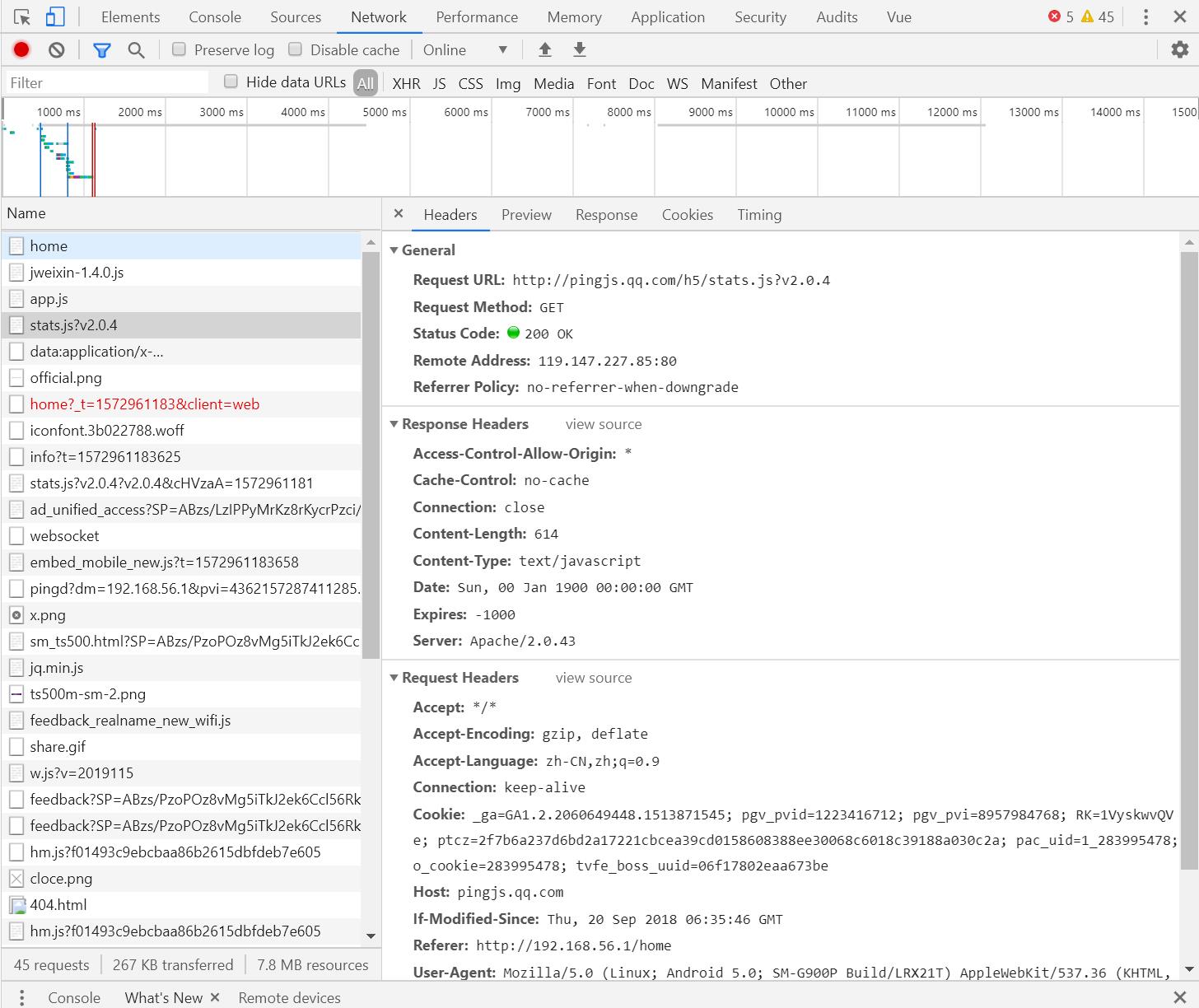Click the Filter text input
This screenshot has height=1008, width=1199.
tap(107, 83)
